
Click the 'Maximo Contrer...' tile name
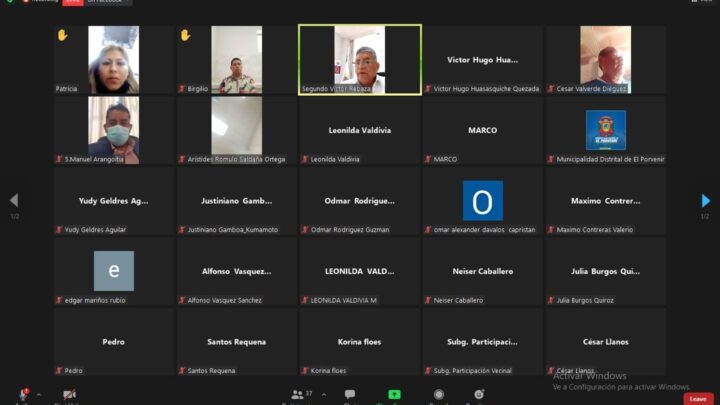606,201
